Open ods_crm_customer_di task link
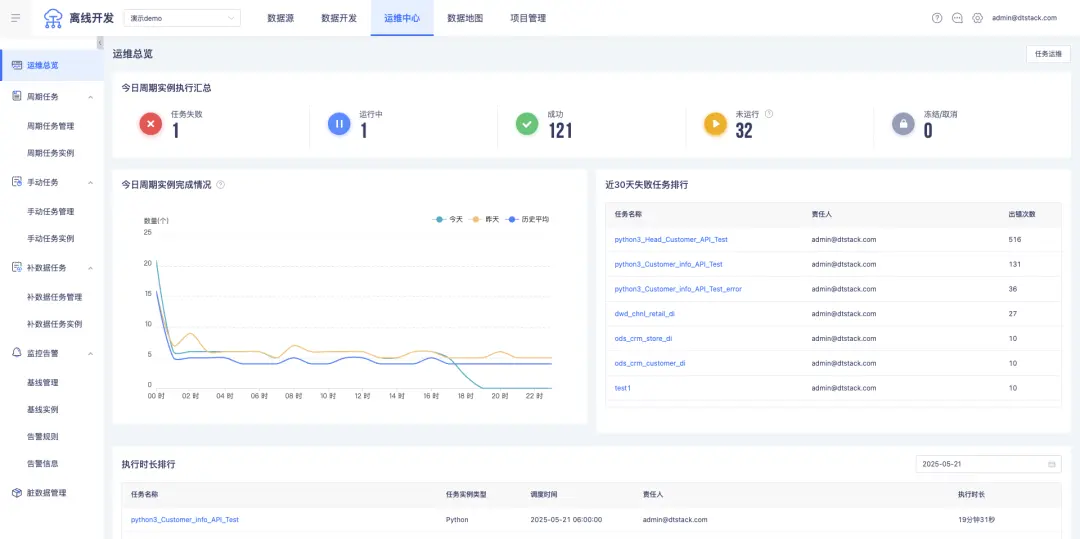This screenshot has height=539, width=1080. pyautogui.click(x=650, y=363)
